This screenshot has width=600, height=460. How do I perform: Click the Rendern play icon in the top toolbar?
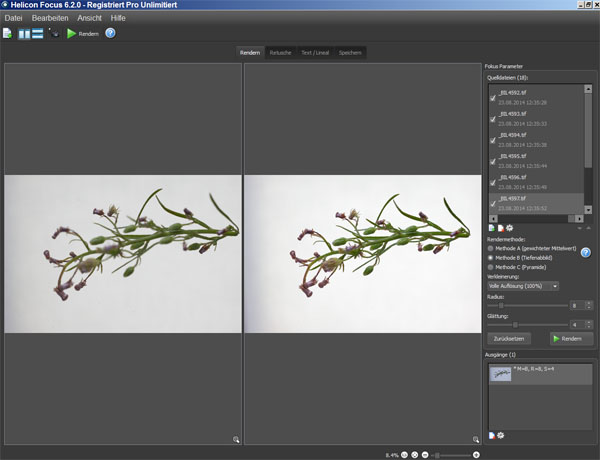(72, 33)
